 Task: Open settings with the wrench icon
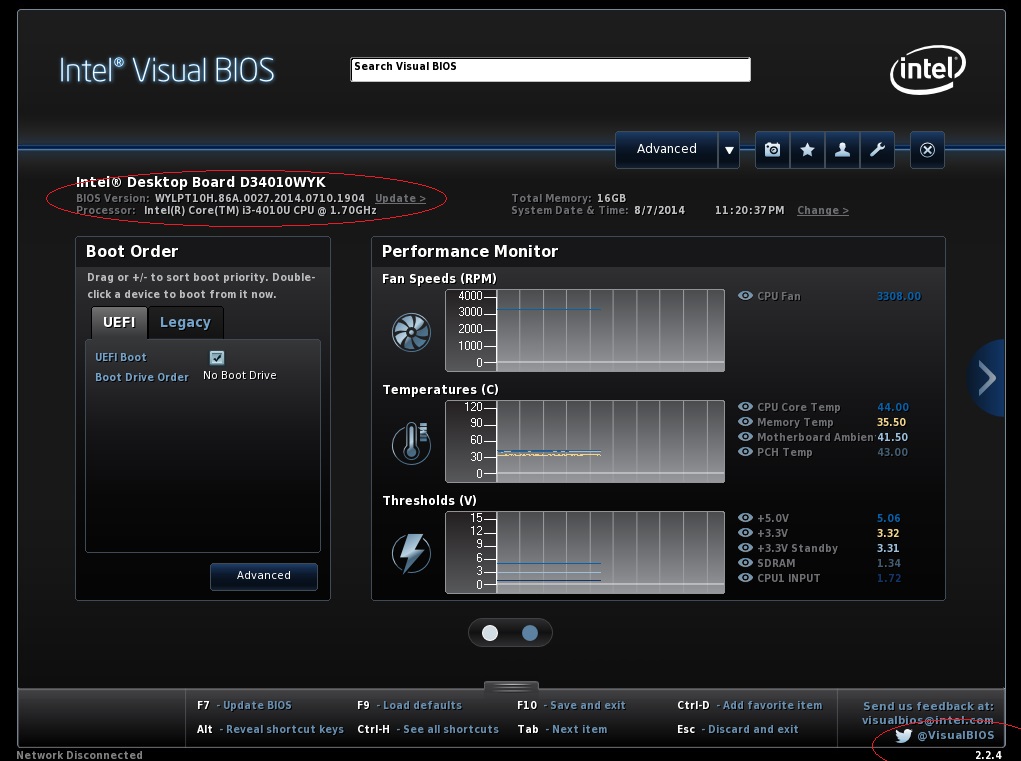[x=878, y=150]
